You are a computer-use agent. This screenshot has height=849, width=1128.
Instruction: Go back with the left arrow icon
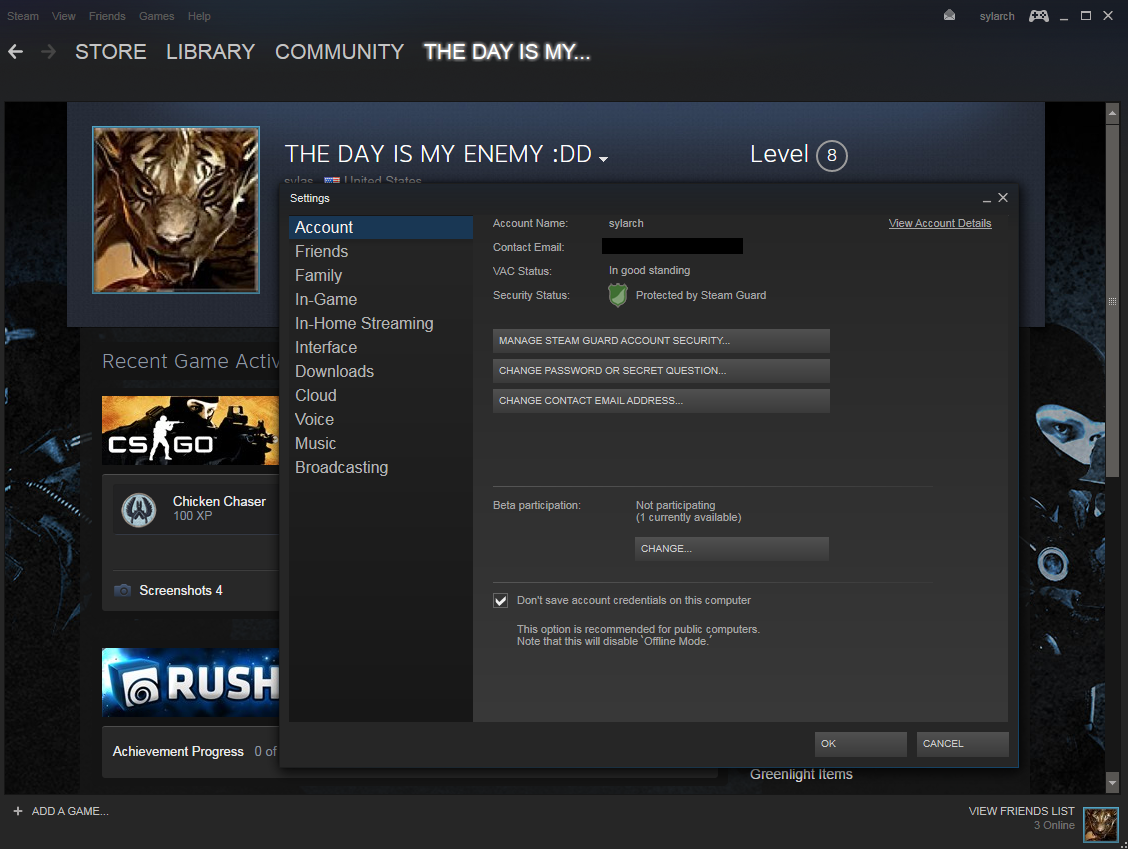[15, 52]
